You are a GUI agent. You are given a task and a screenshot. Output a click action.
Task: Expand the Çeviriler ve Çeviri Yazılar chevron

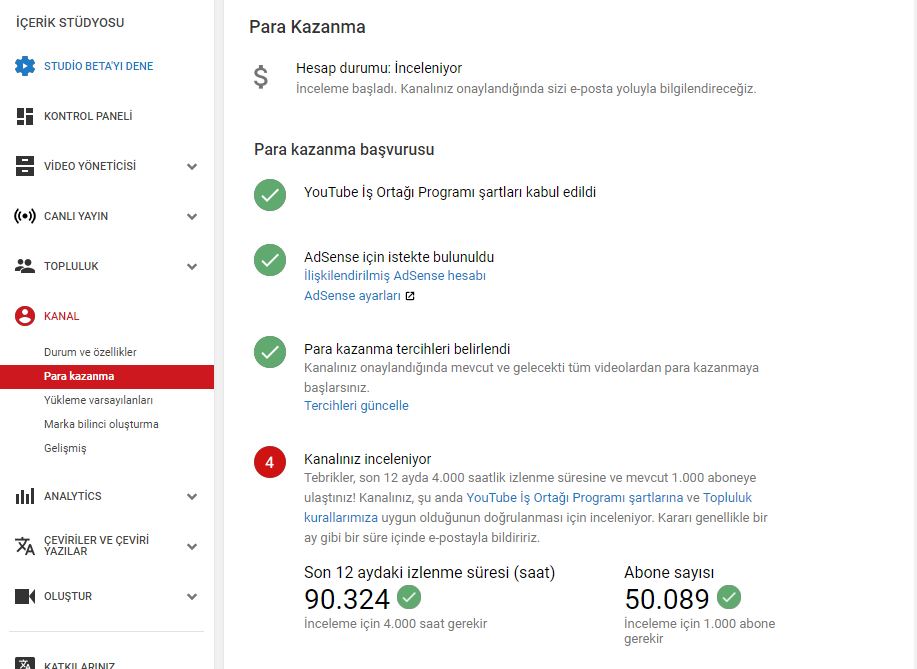(192, 547)
